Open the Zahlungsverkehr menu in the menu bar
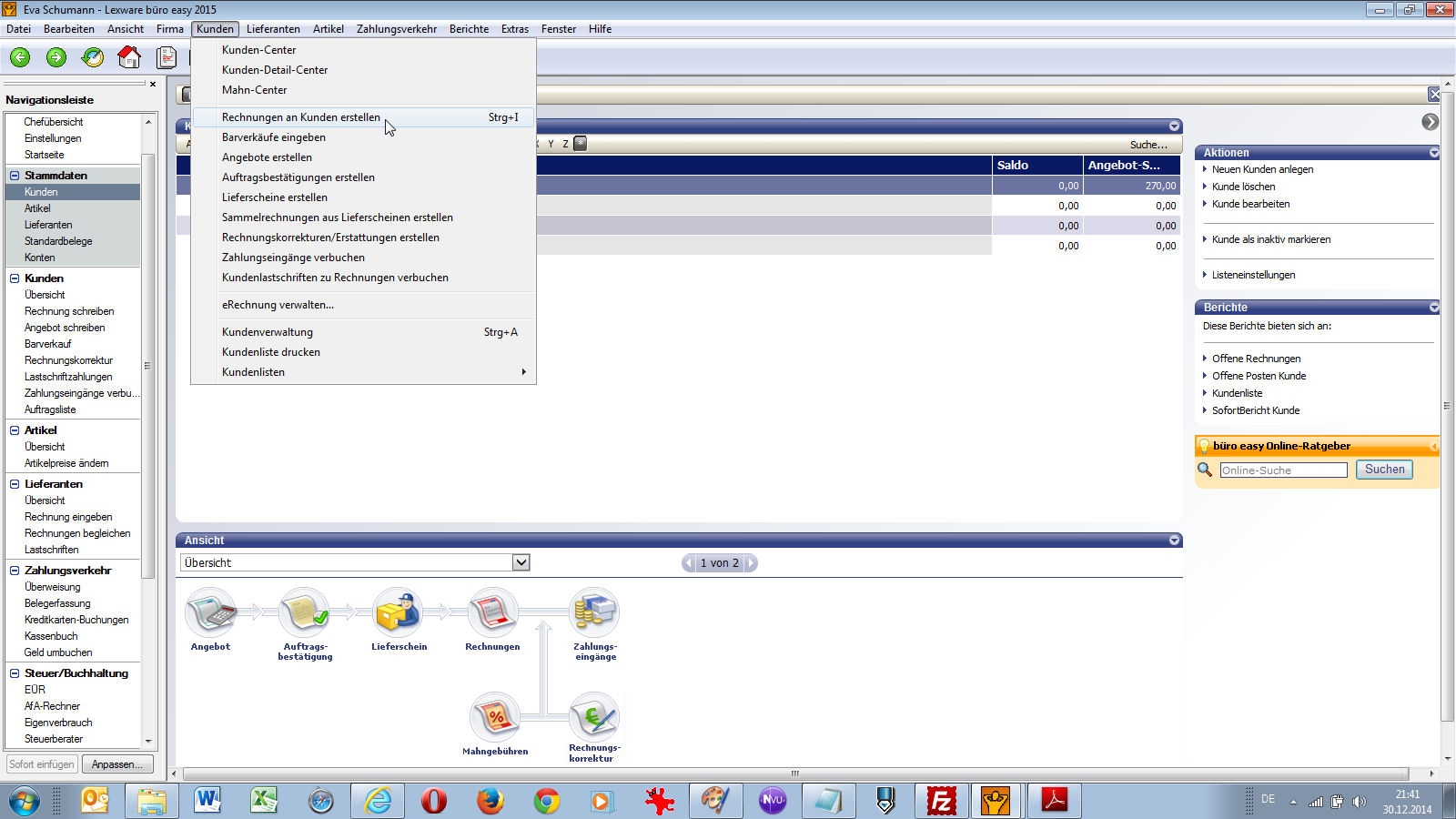Viewport: 1456px width, 819px height. [397, 29]
